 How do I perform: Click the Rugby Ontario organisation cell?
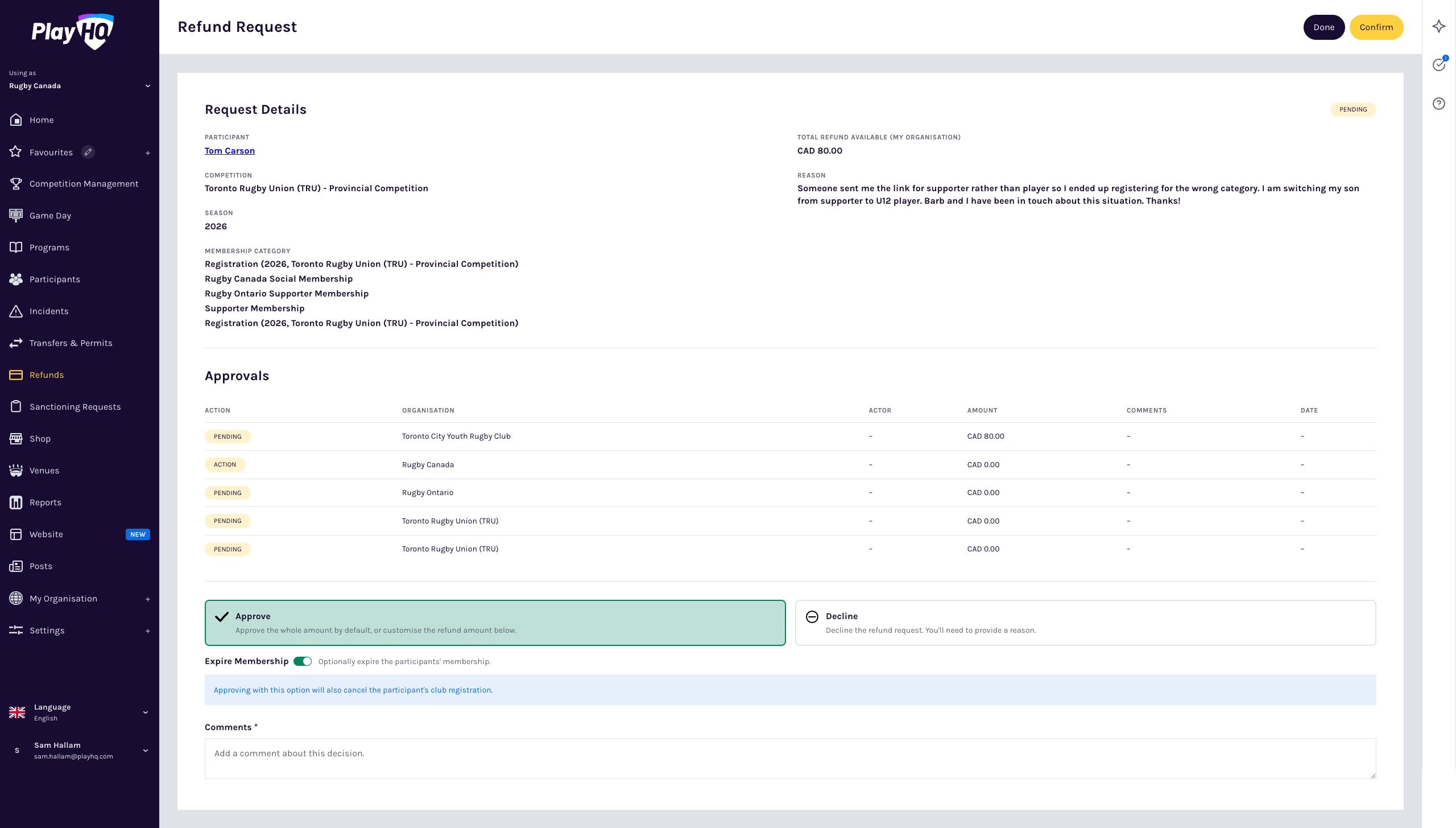428,493
